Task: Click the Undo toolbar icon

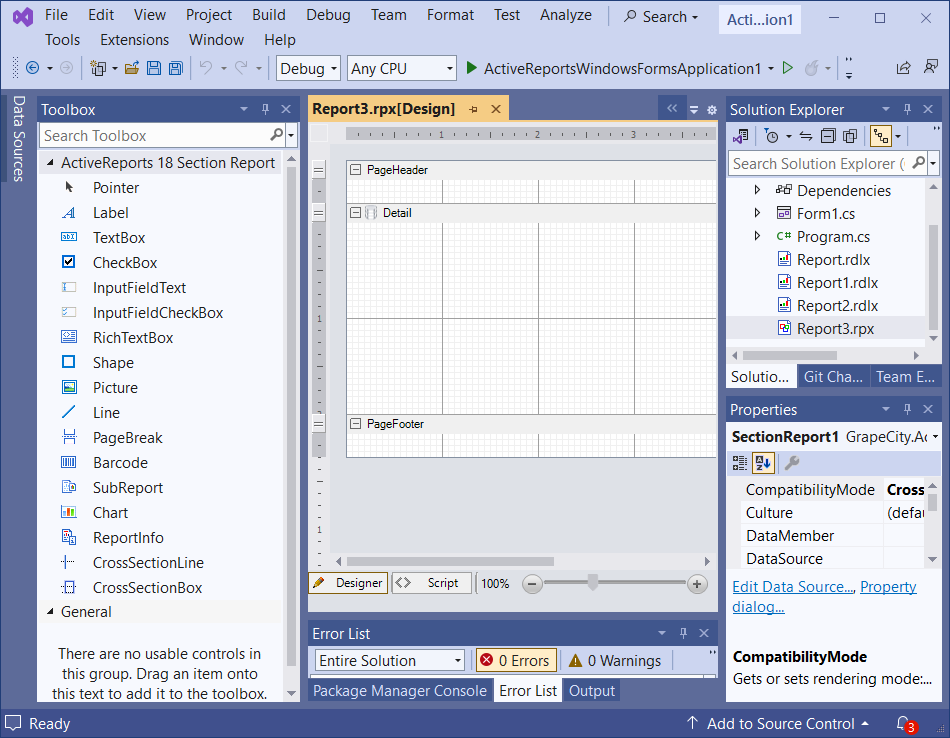Action: pyautogui.click(x=206, y=68)
